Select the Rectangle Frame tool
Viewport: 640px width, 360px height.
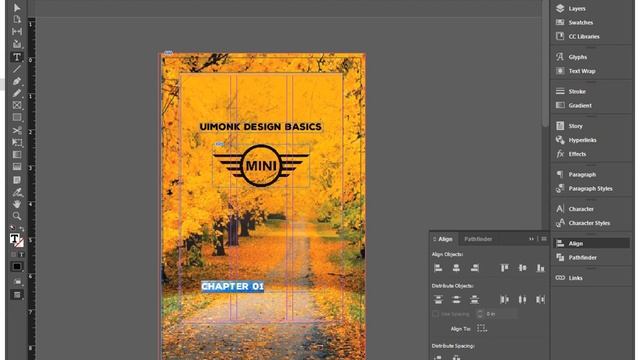click(17, 105)
